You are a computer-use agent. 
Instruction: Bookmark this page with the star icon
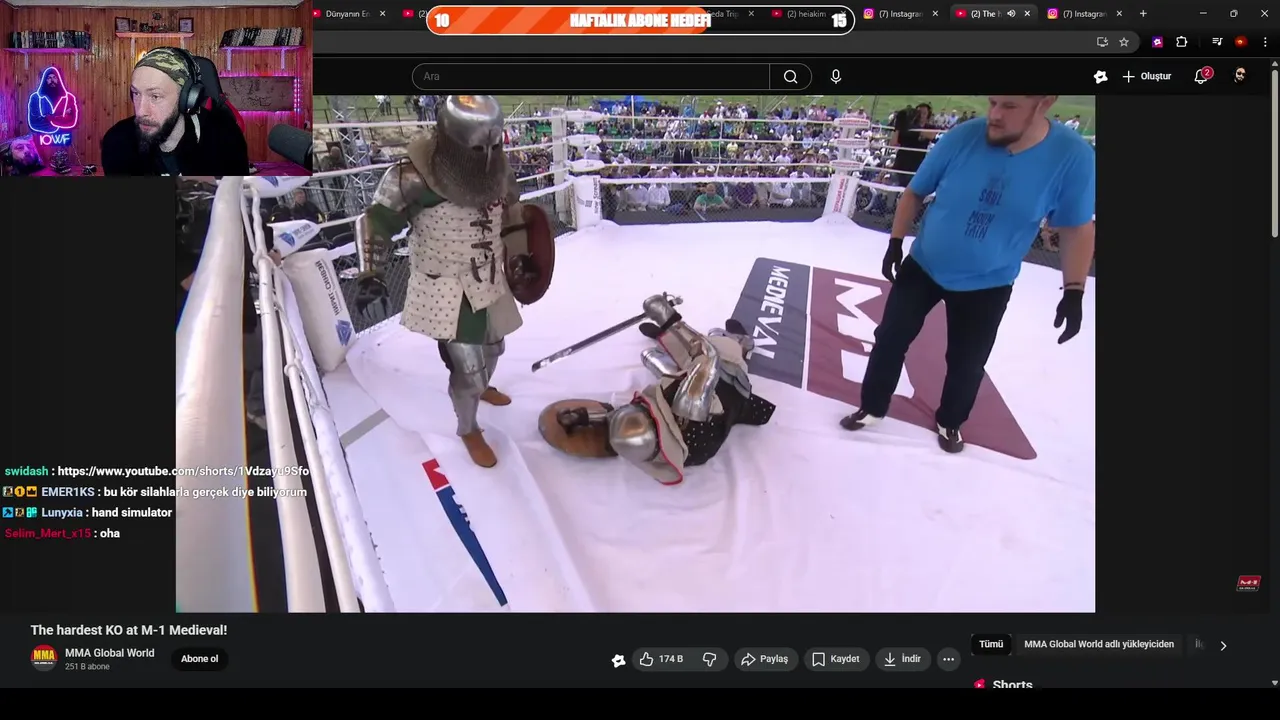[1124, 42]
